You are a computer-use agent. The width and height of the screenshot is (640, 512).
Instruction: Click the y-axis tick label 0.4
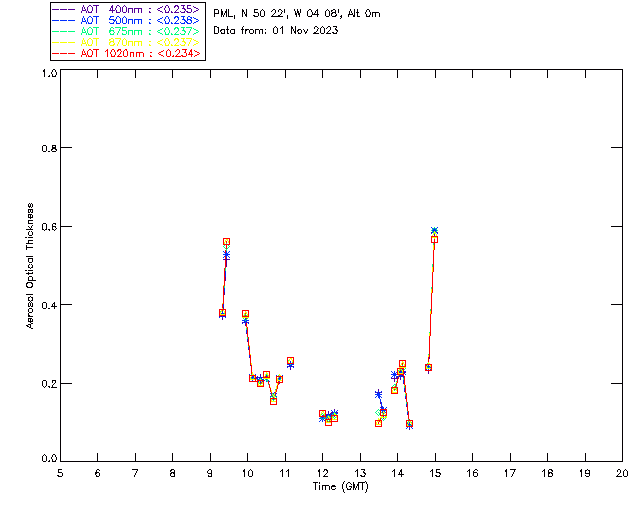pyautogui.click(x=49, y=305)
